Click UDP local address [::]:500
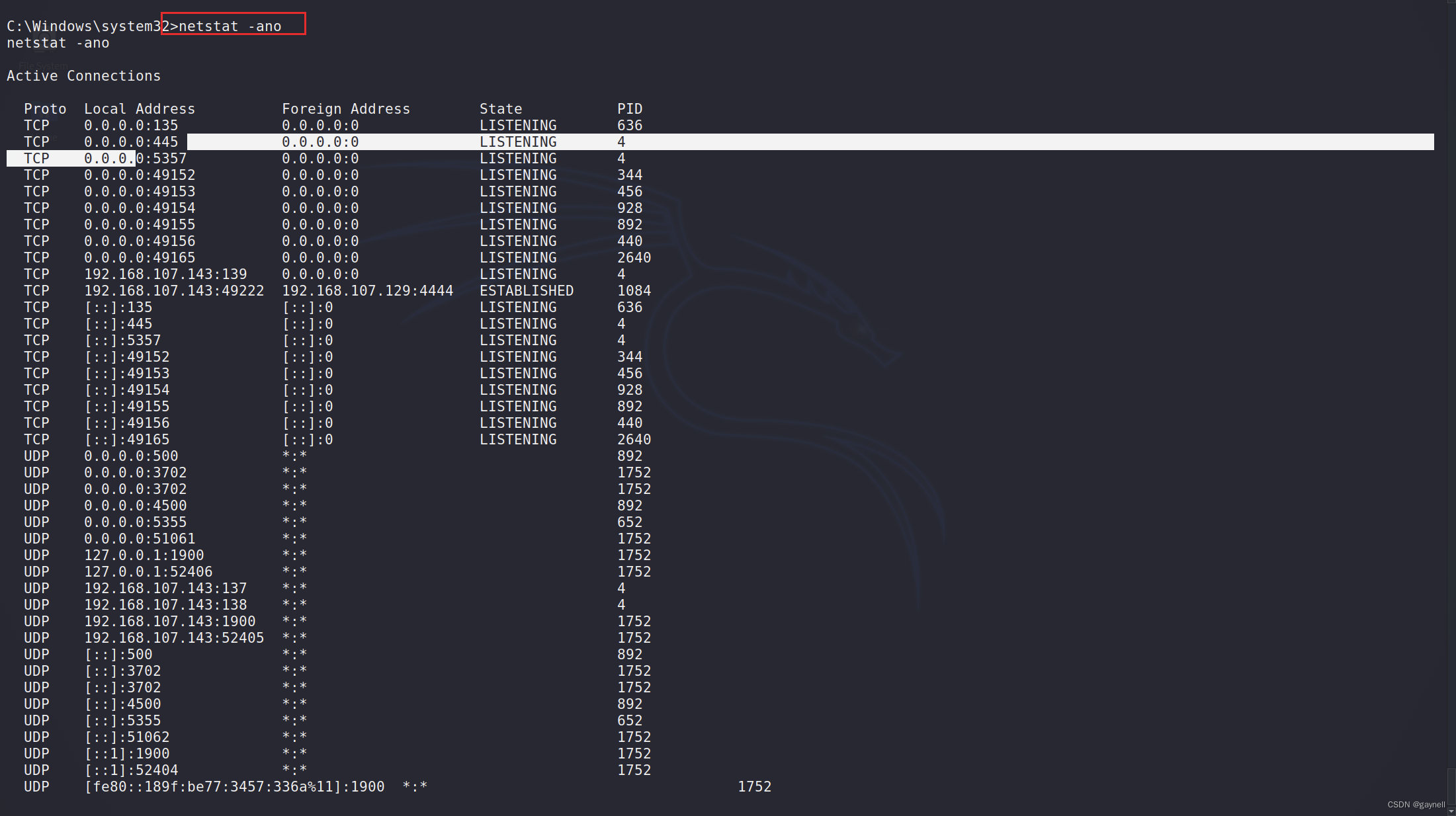 (x=118, y=655)
